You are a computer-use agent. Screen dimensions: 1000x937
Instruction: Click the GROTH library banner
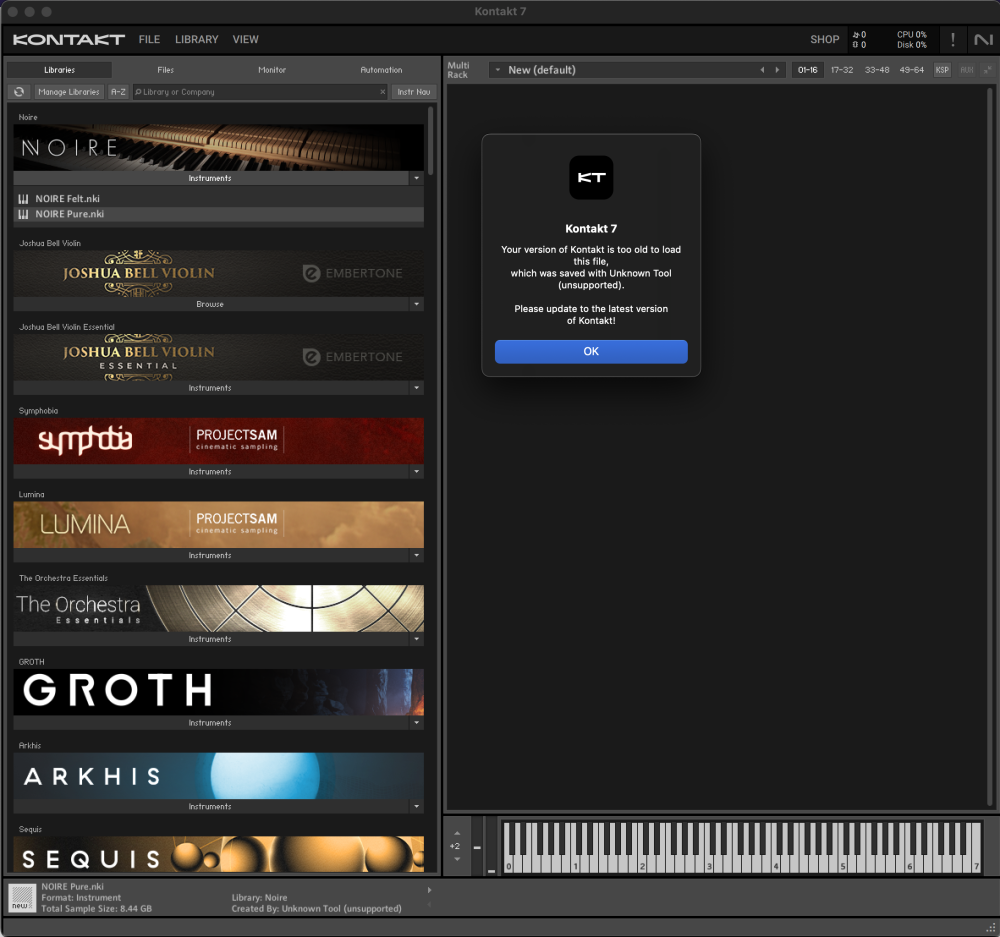pyautogui.click(x=219, y=691)
